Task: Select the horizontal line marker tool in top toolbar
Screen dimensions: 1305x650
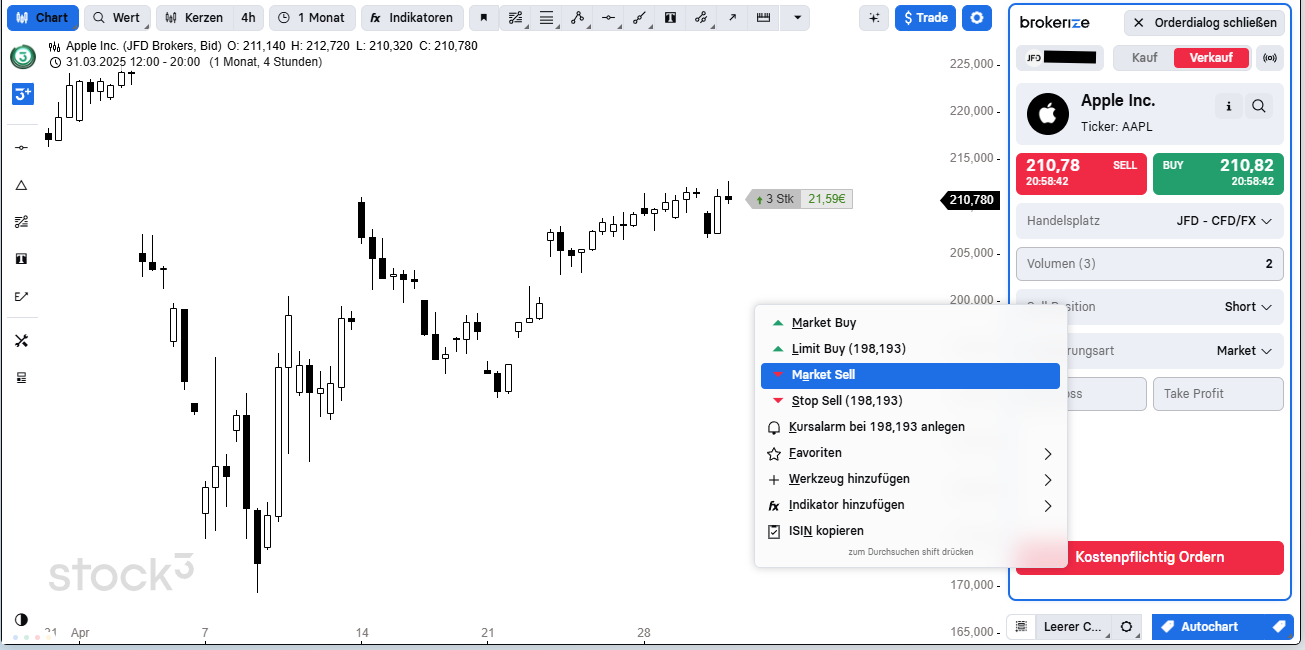Action: pos(608,18)
